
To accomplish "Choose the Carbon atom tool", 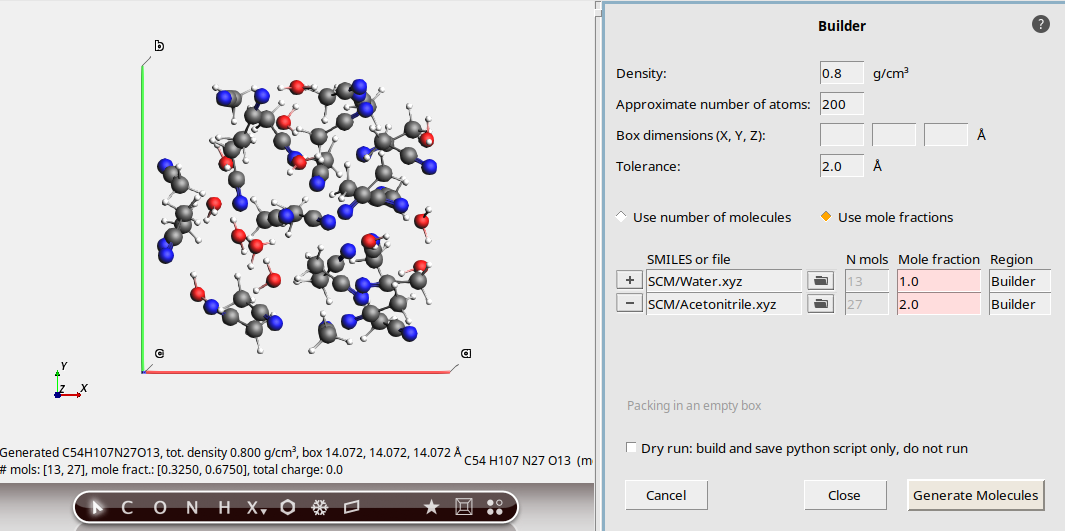I will (127, 507).
